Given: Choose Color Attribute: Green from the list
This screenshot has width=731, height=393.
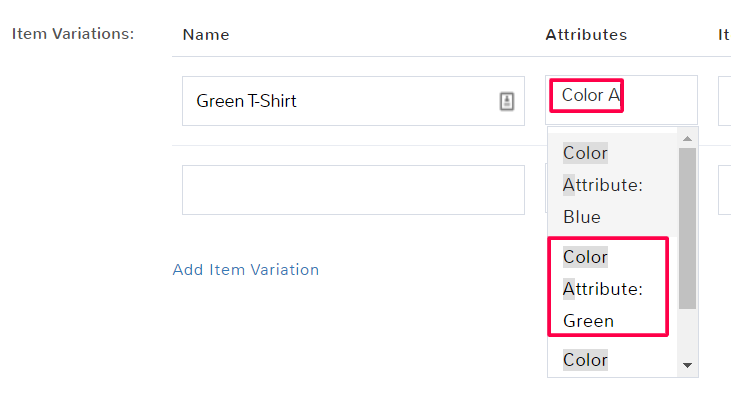Looking at the screenshot, I should [608, 288].
